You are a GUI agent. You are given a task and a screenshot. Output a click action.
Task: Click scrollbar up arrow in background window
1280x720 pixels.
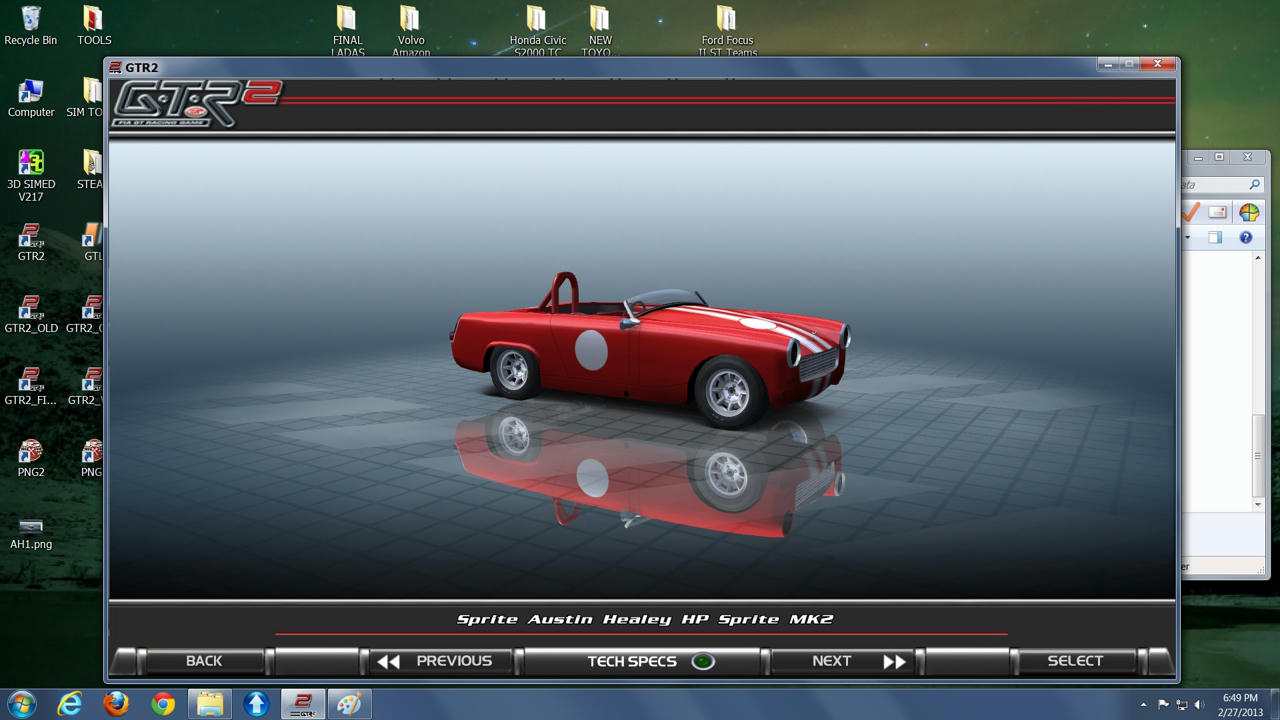click(x=1258, y=258)
